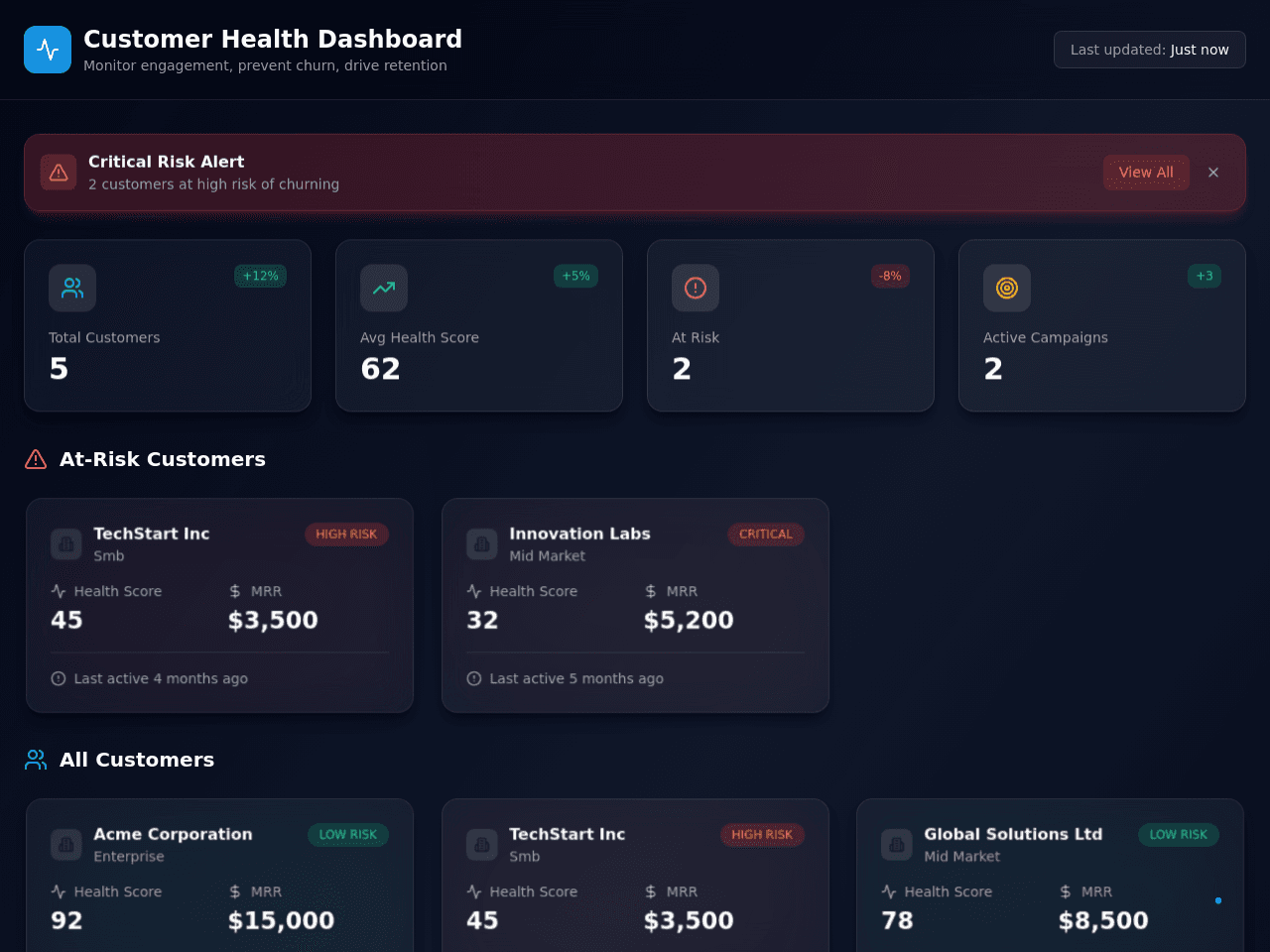Click the -8% badge on At Risk card

click(x=890, y=276)
